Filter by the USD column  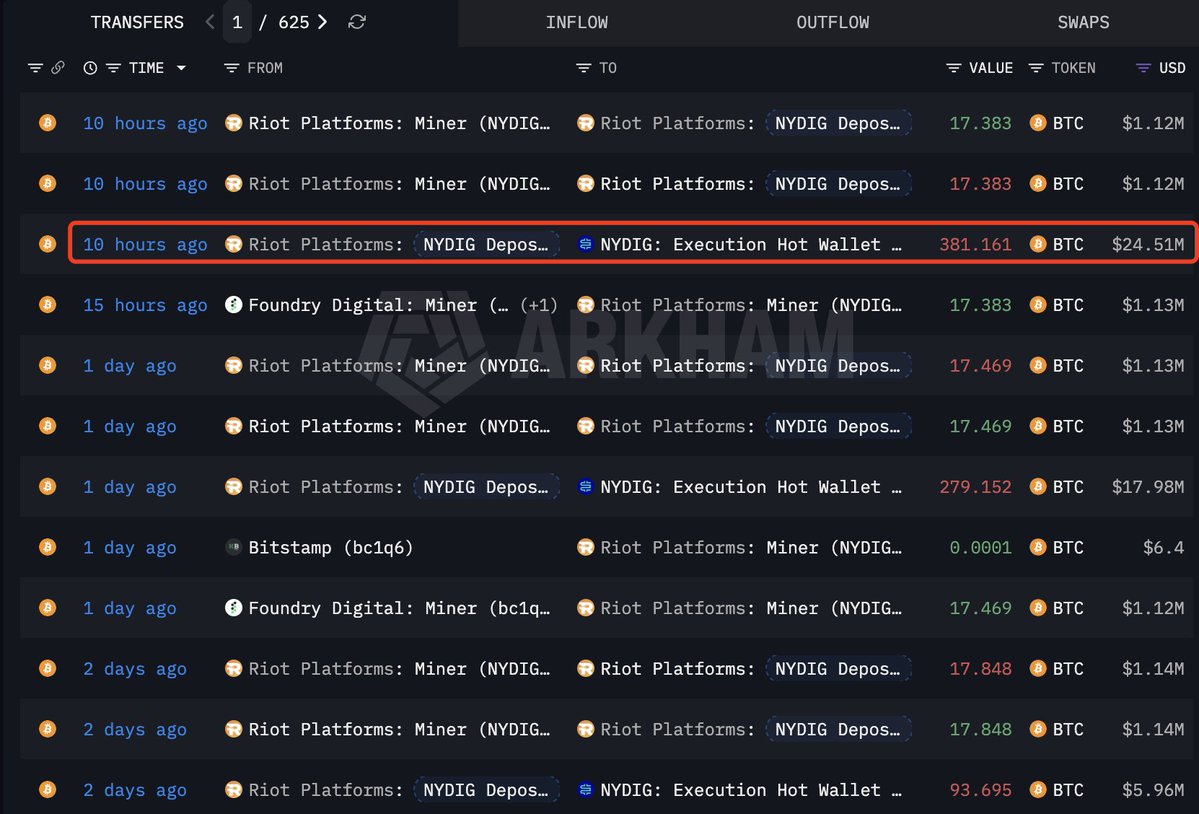[1143, 68]
